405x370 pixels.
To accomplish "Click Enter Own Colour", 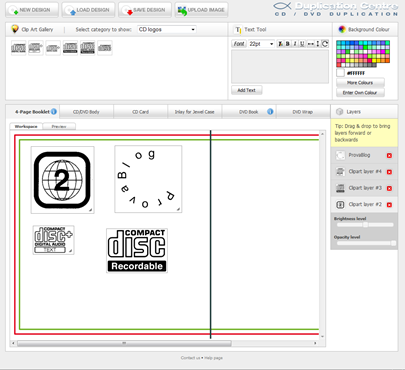I will click(x=360, y=93).
